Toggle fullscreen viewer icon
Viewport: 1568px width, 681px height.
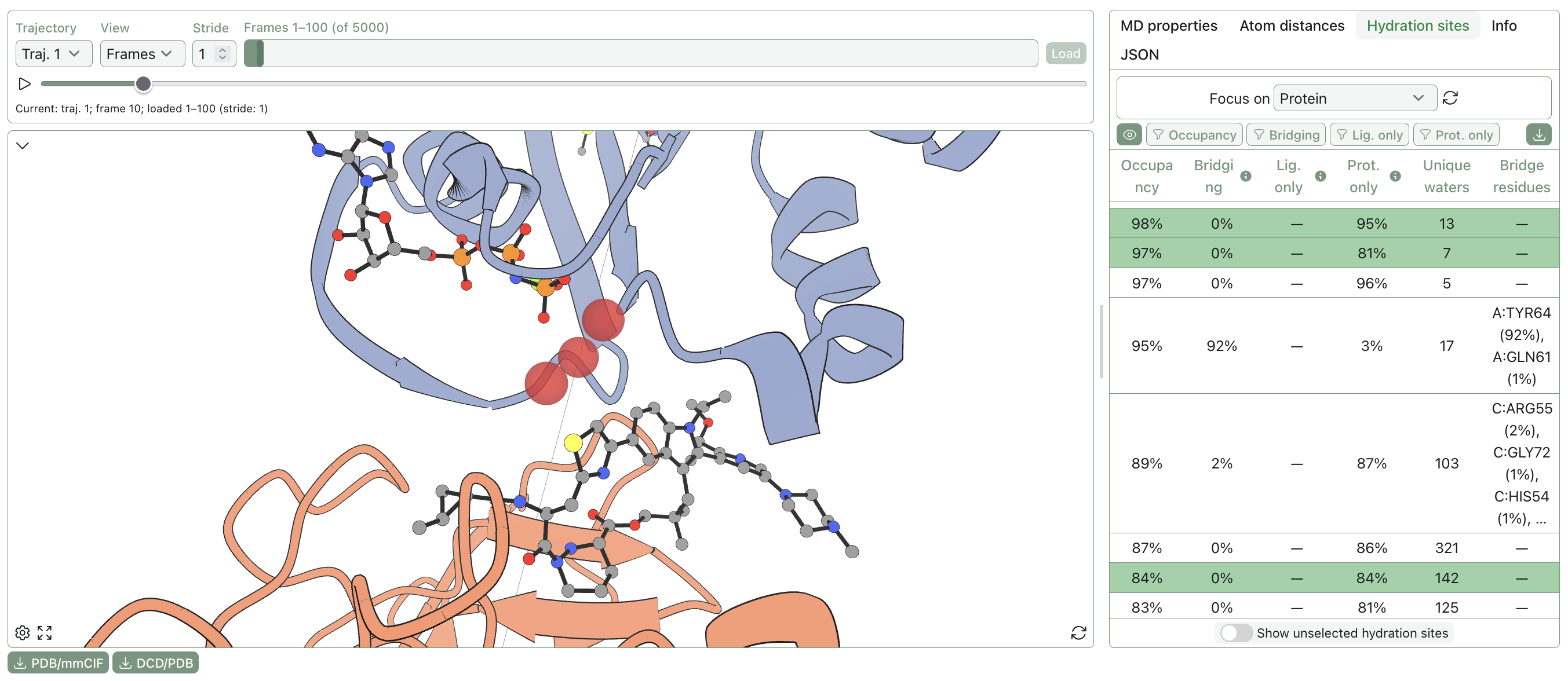point(45,632)
